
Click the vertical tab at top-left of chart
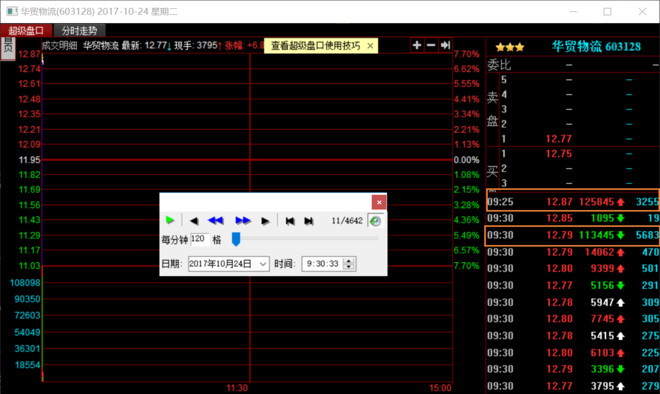(x=8, y=48)
